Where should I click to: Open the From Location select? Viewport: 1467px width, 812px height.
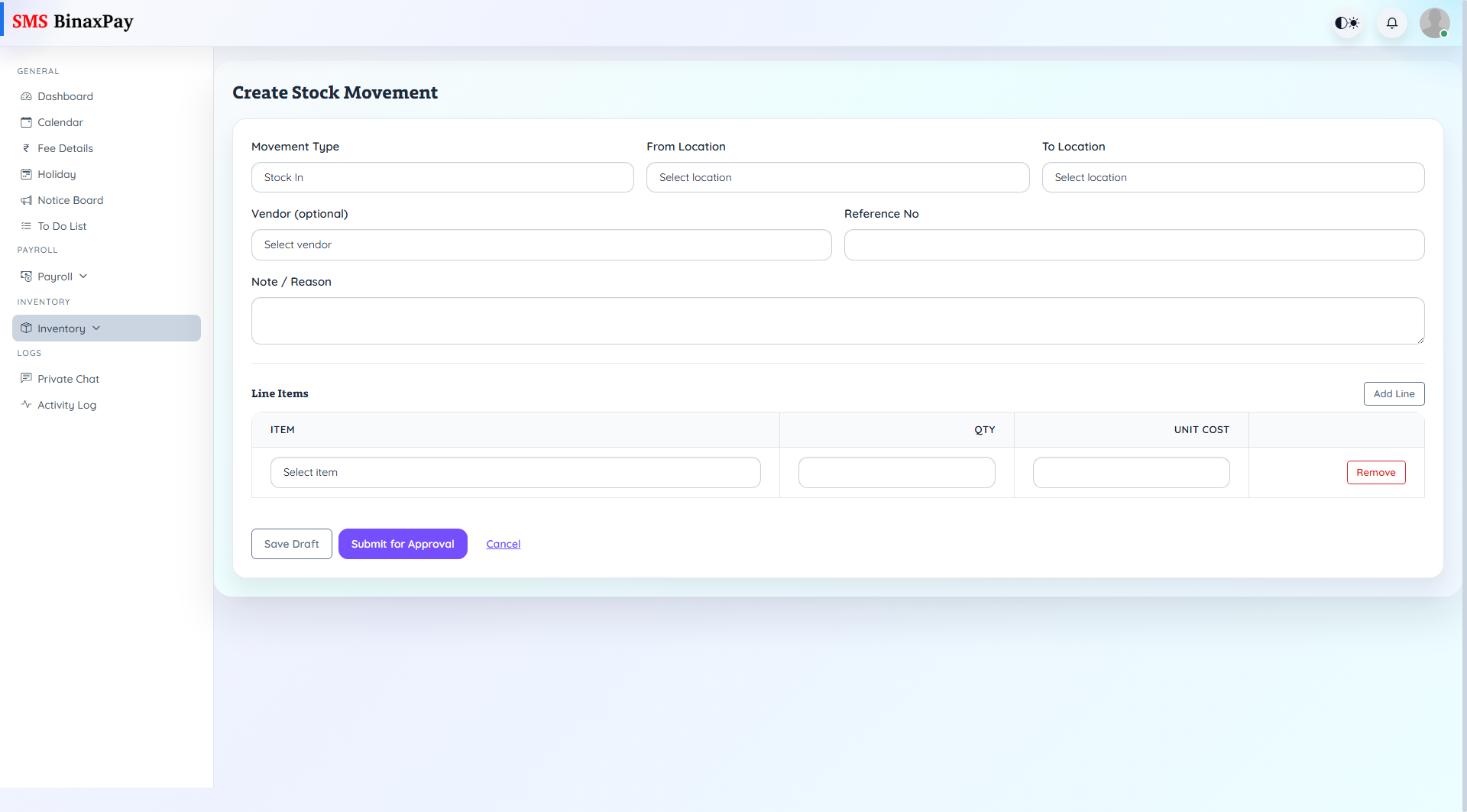[837, 176]
